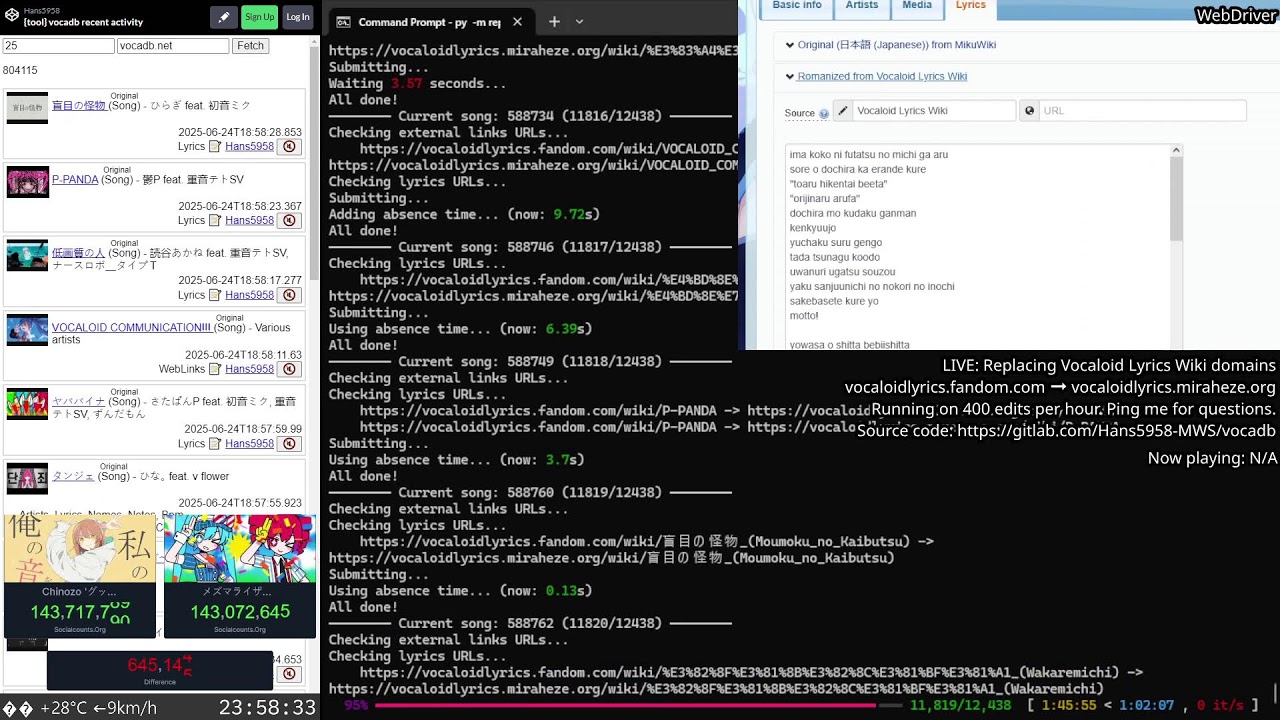Click the Command Prompt tab icon
This screenshot has width=1280, height=720.
click(343, 22)
